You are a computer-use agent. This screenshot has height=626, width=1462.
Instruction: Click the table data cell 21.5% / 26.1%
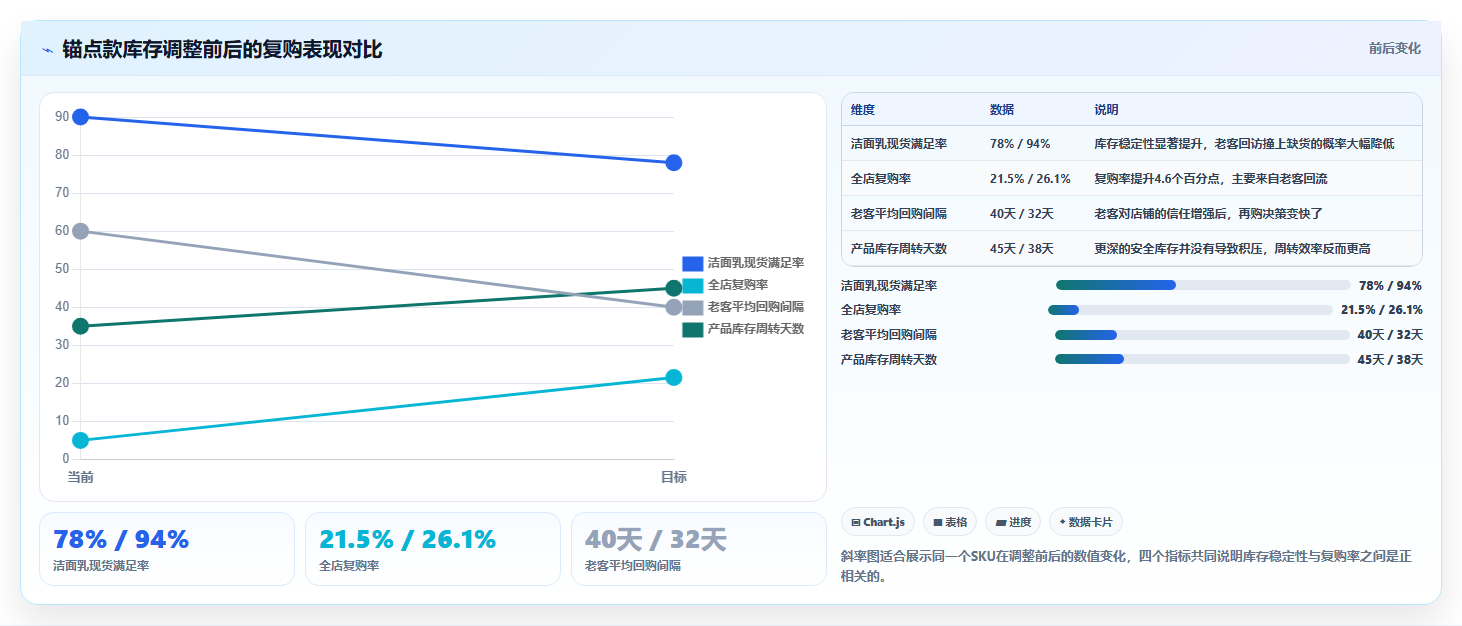click(x=1030, y=179)
